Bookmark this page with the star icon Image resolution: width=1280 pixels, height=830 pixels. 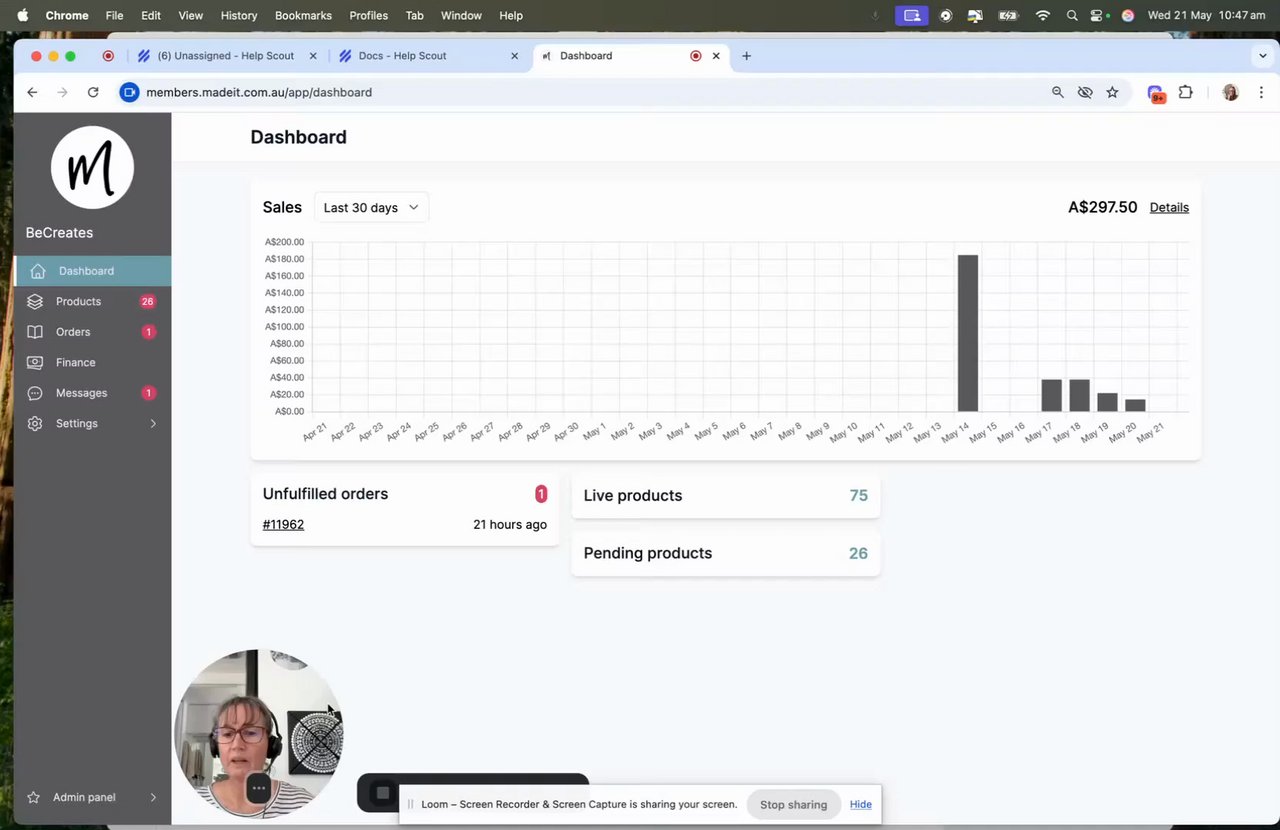tap(1112, 92)
